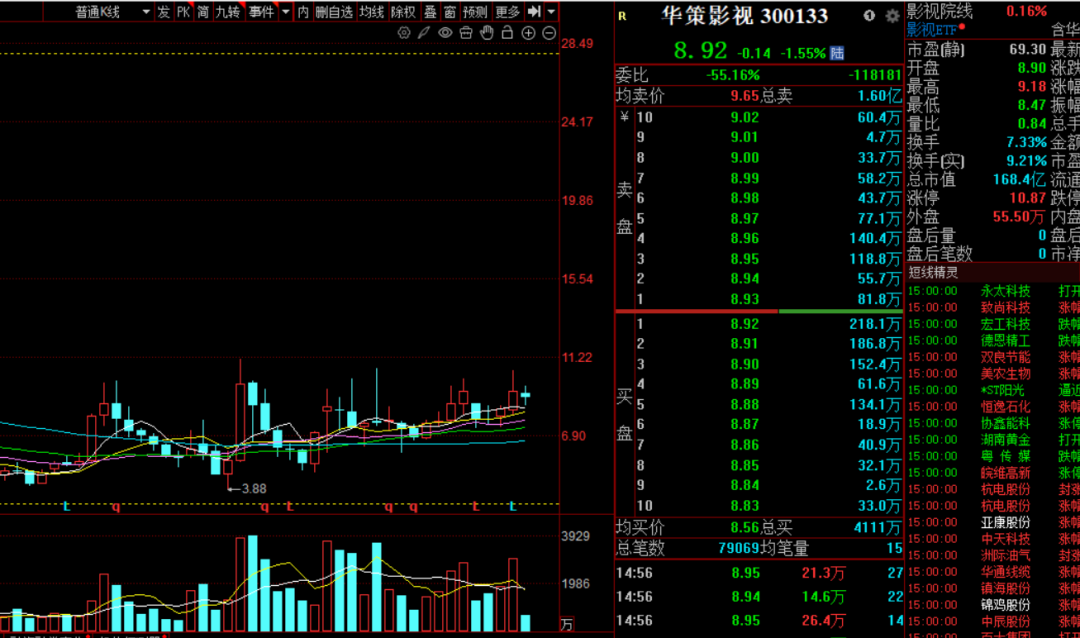Select sell level 10 price 9.02
Image resolution: width=1080 pixels, height=638 pixels.
(745, 117)
